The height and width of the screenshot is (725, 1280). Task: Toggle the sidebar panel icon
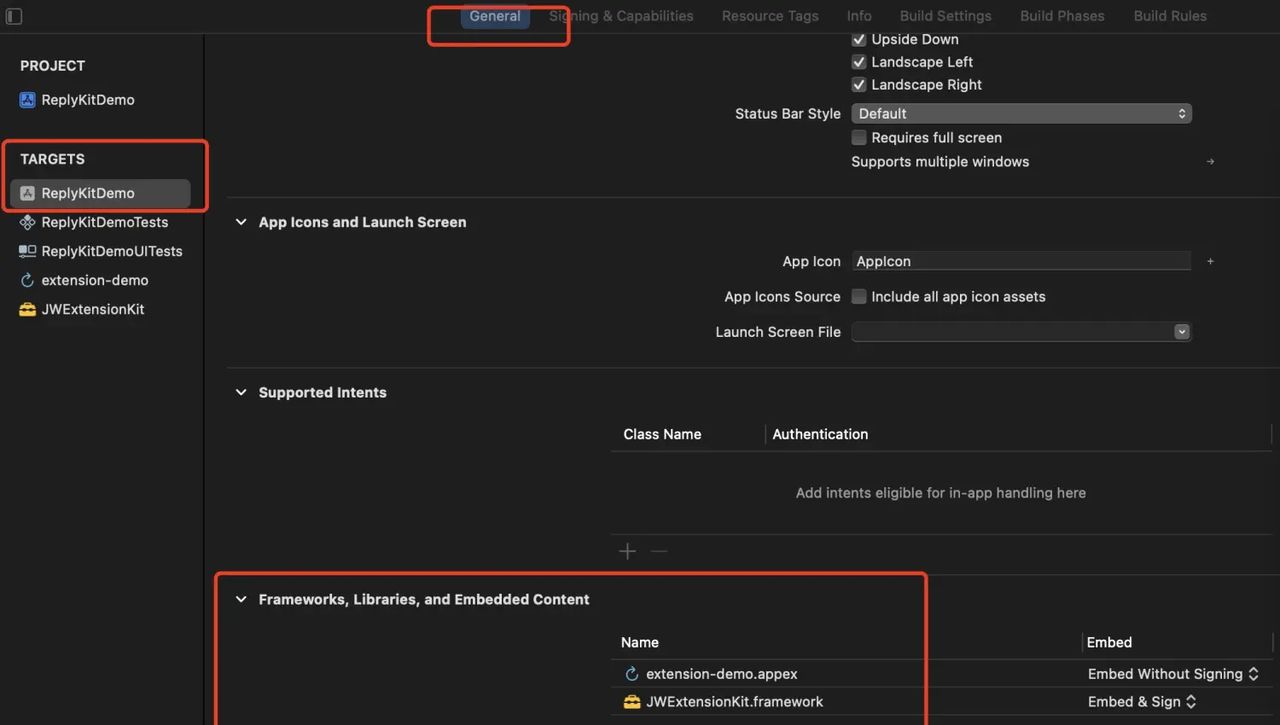point(14,16)
